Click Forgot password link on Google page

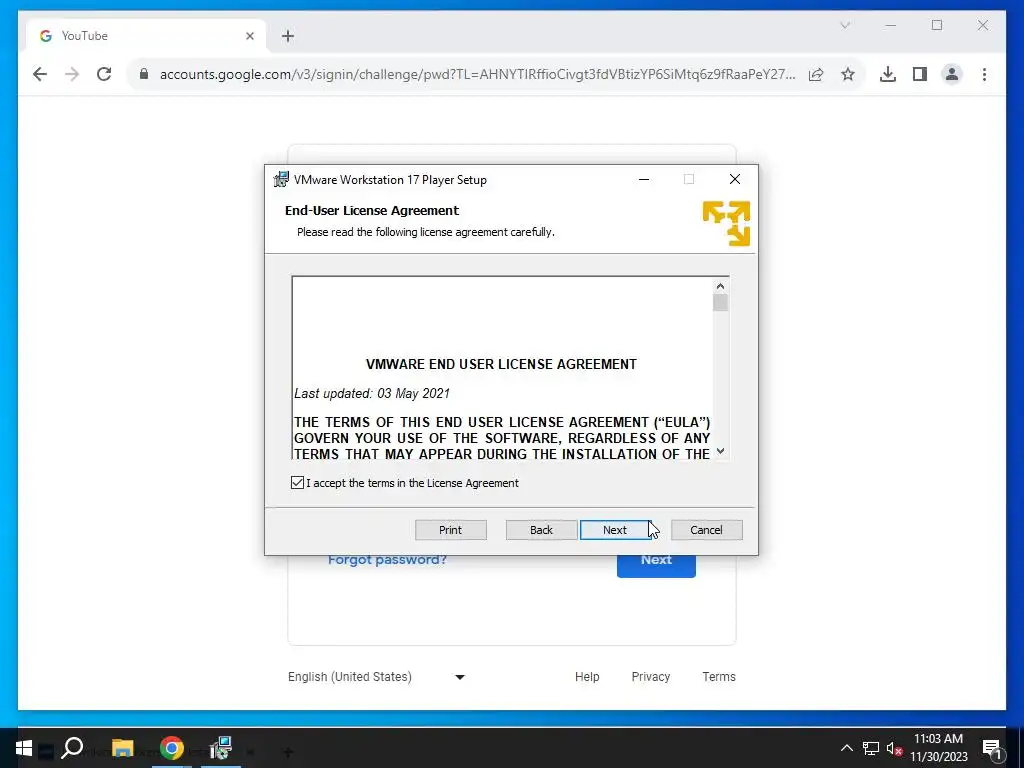coord(387,560)
